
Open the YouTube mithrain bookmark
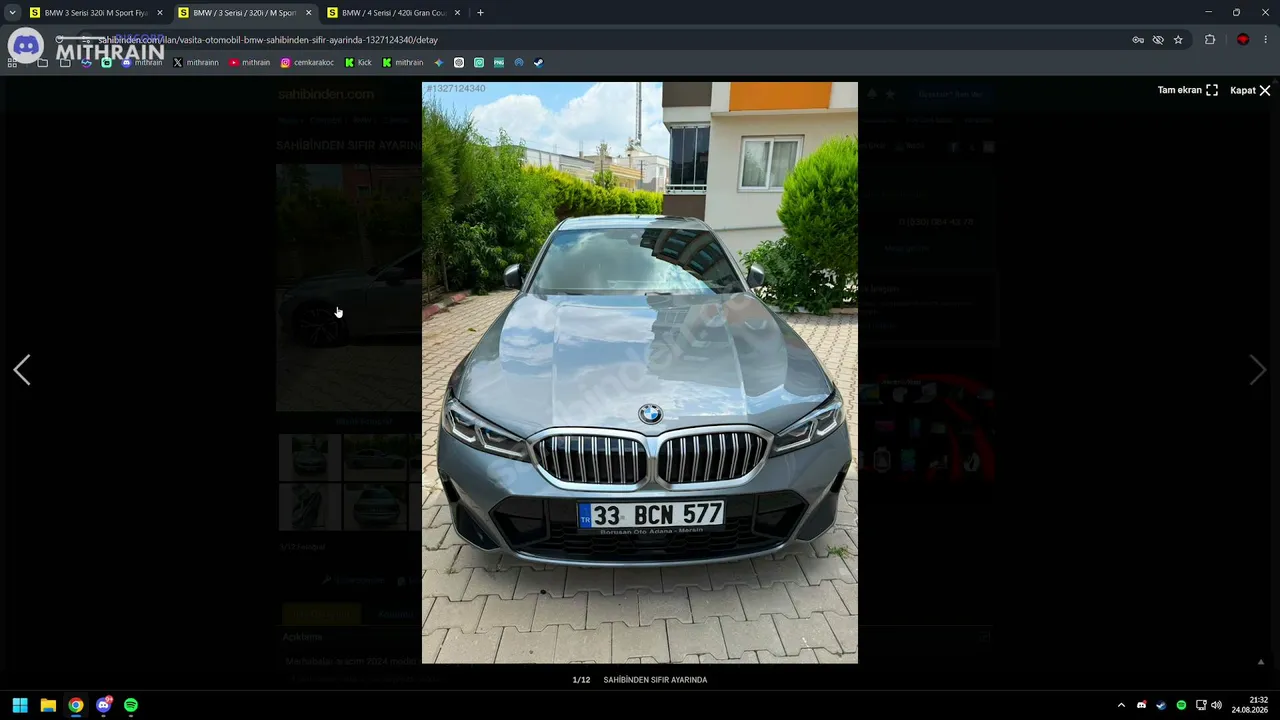250,62
